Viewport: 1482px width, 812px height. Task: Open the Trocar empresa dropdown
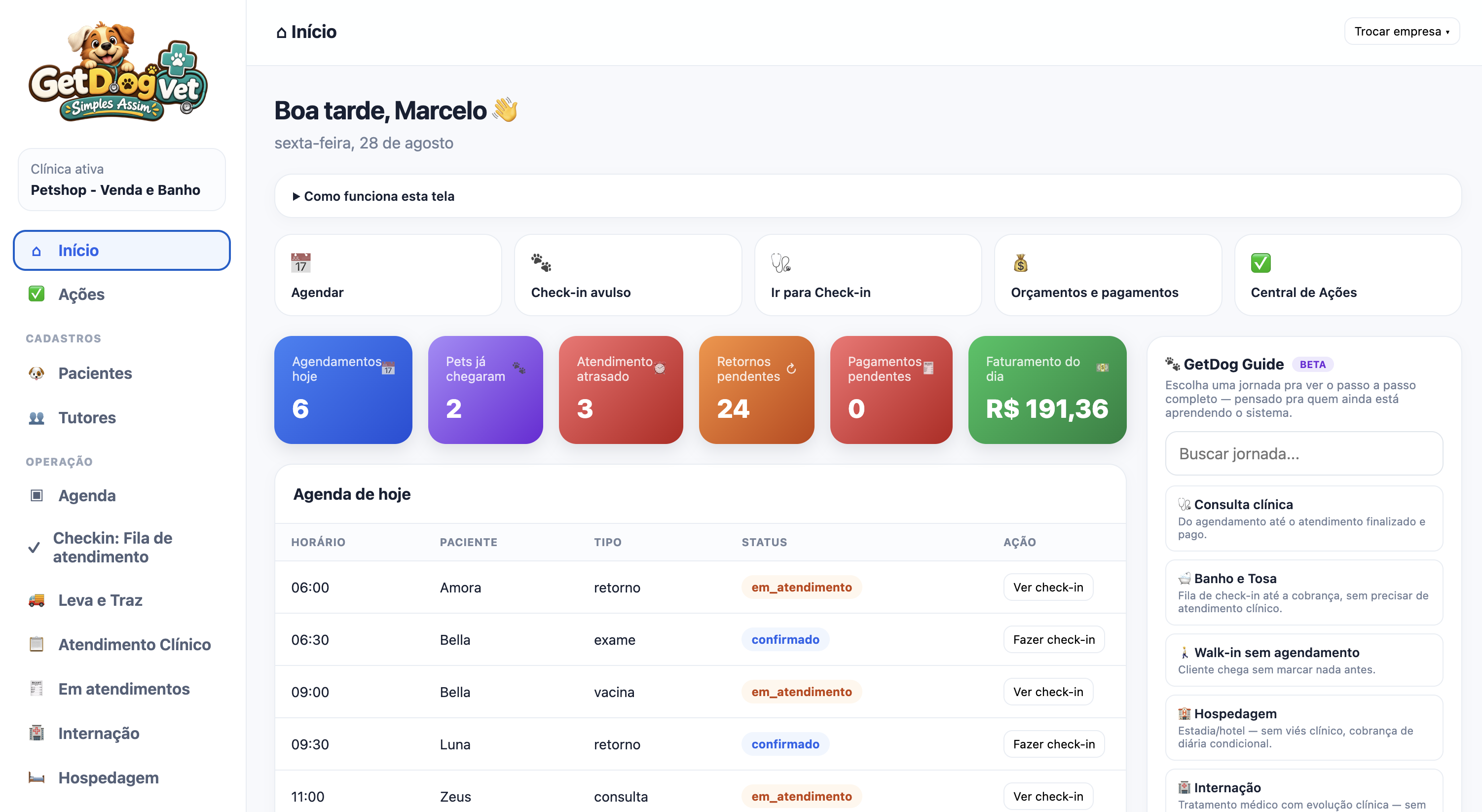1402,32
